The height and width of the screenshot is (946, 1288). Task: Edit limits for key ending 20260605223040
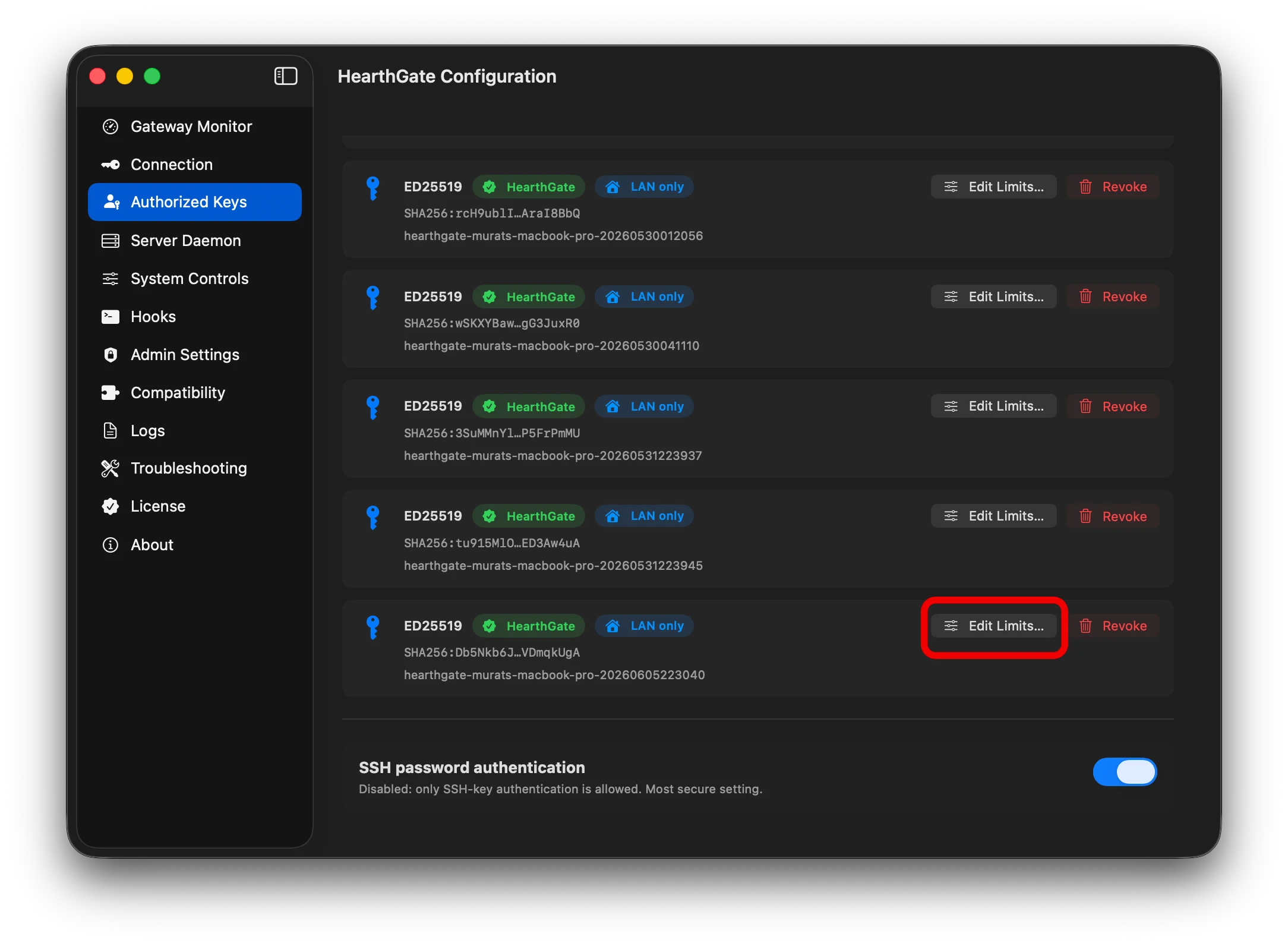(994, 626)
